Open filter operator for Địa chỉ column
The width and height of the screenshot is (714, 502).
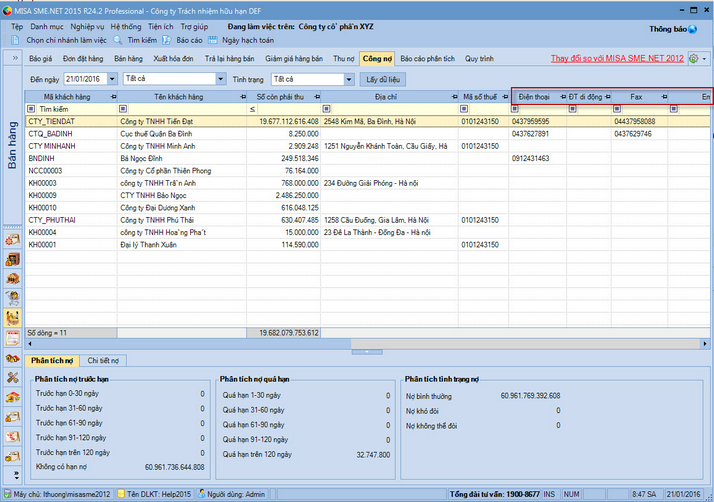click(326, 109)
